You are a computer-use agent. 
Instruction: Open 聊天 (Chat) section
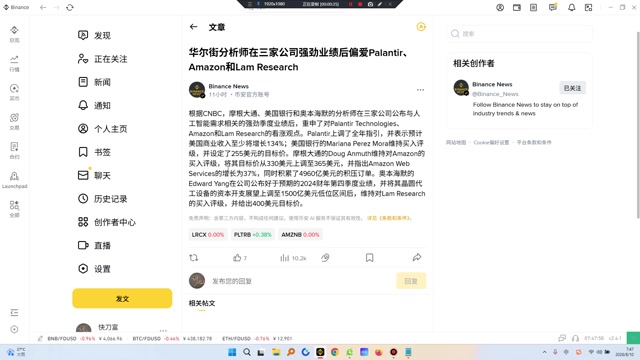[94, 175]
